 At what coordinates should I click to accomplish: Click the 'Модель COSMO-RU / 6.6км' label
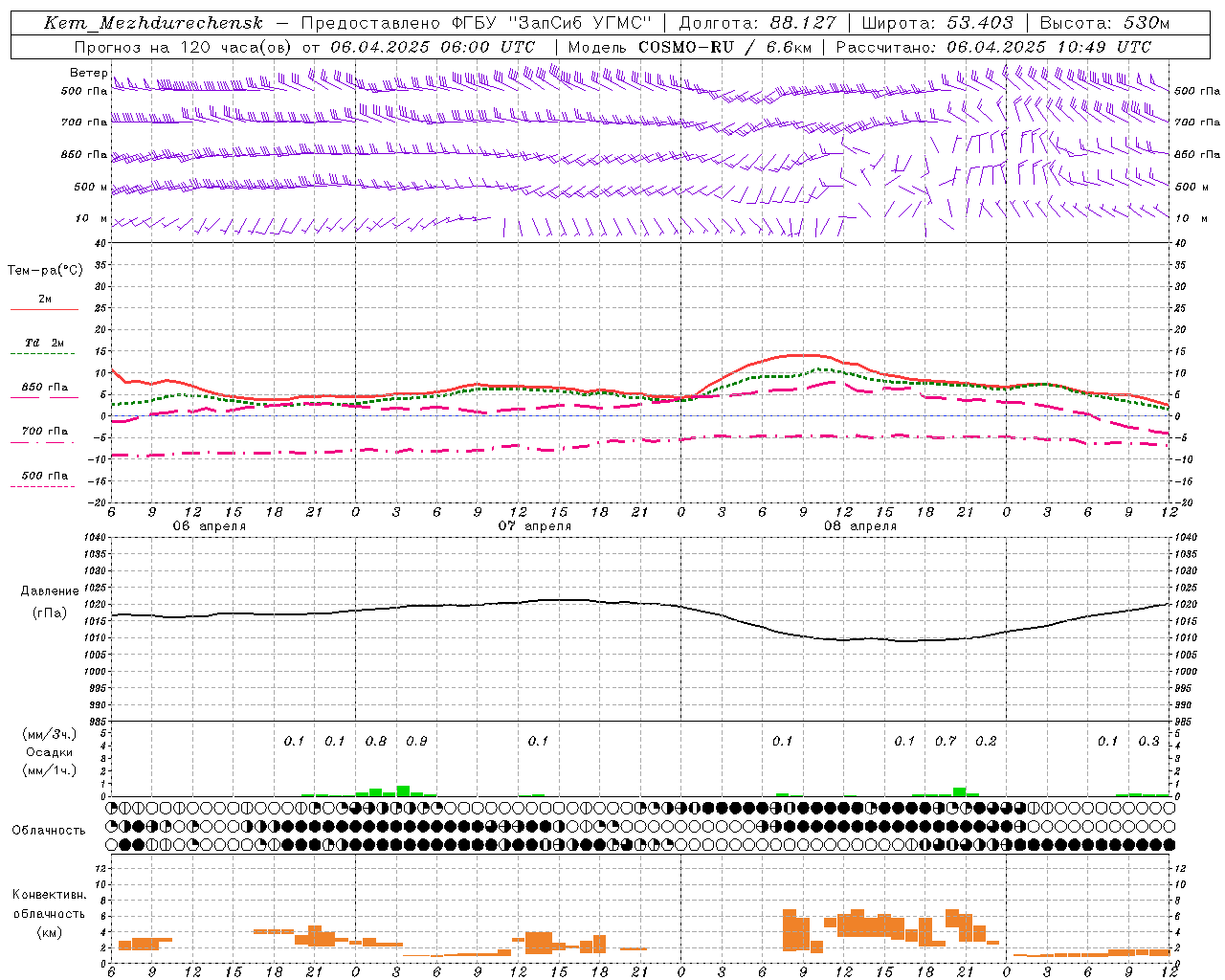689,47
